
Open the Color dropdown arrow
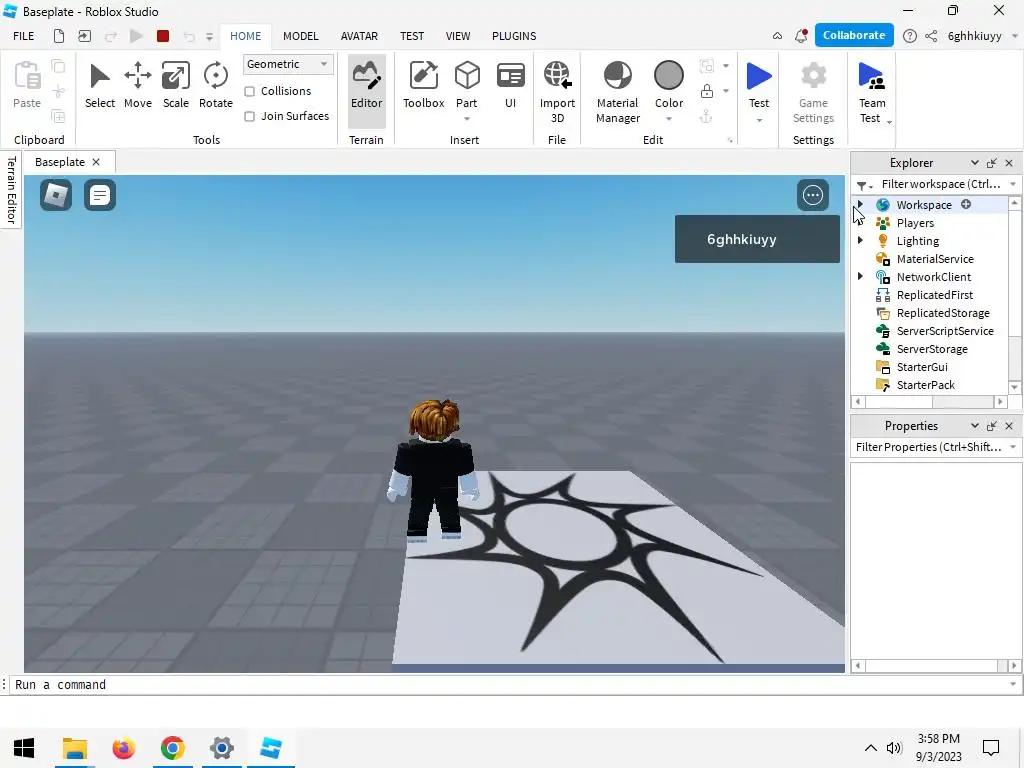669,119
